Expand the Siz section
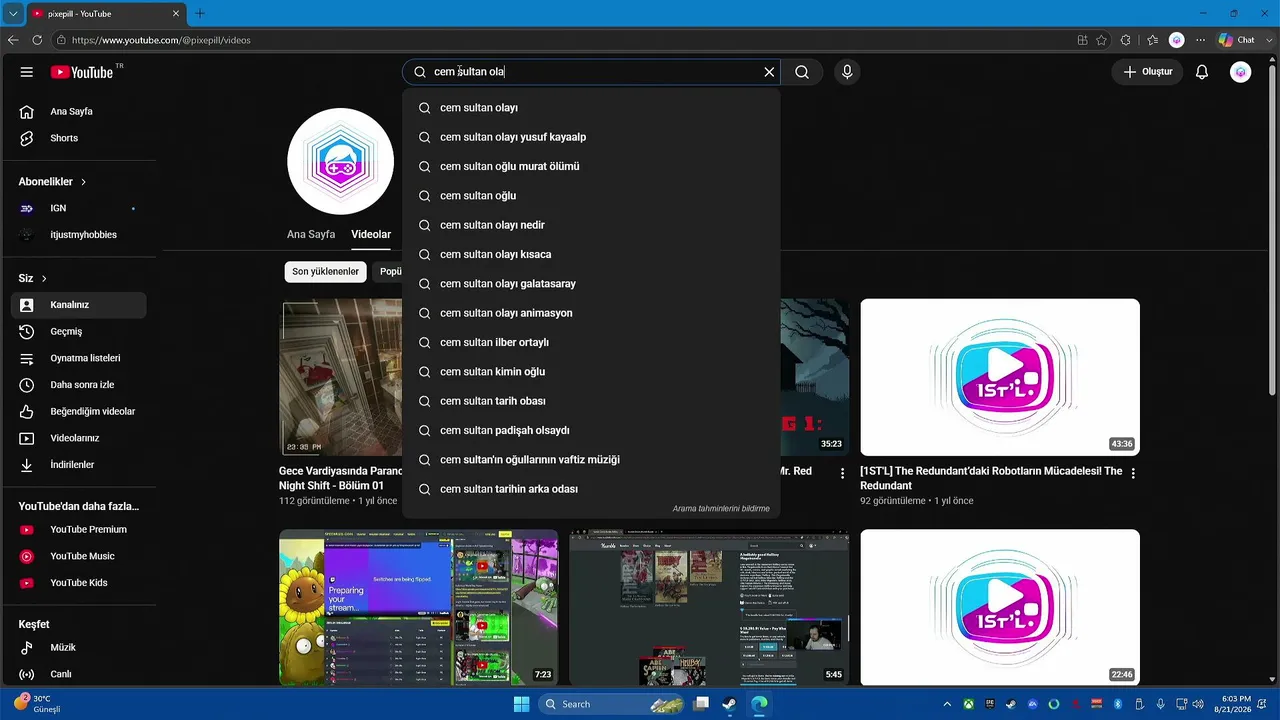Image resolution: width=1280 pixels, height=720 pixels. (33, 278)
